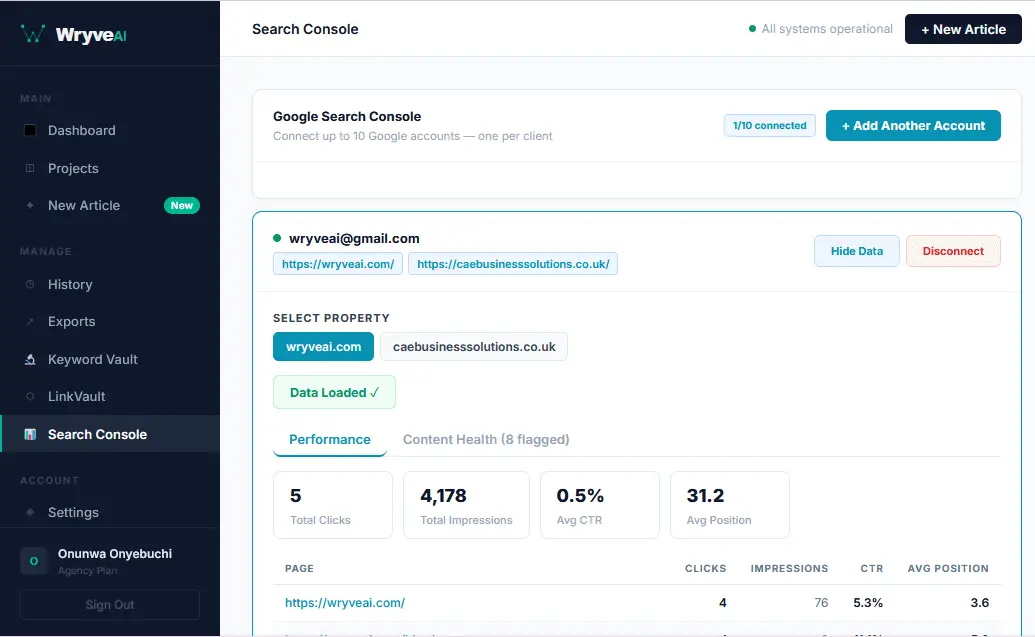Click the 1/10 connected badge

(770, 125)
